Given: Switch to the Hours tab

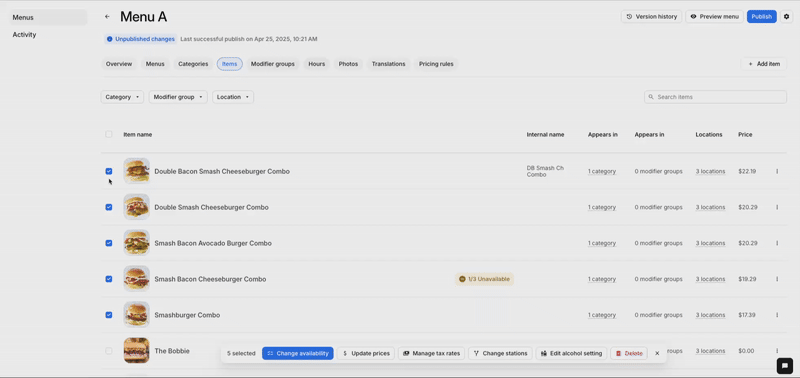Looking at the screenshot, I should pos(316,64).
